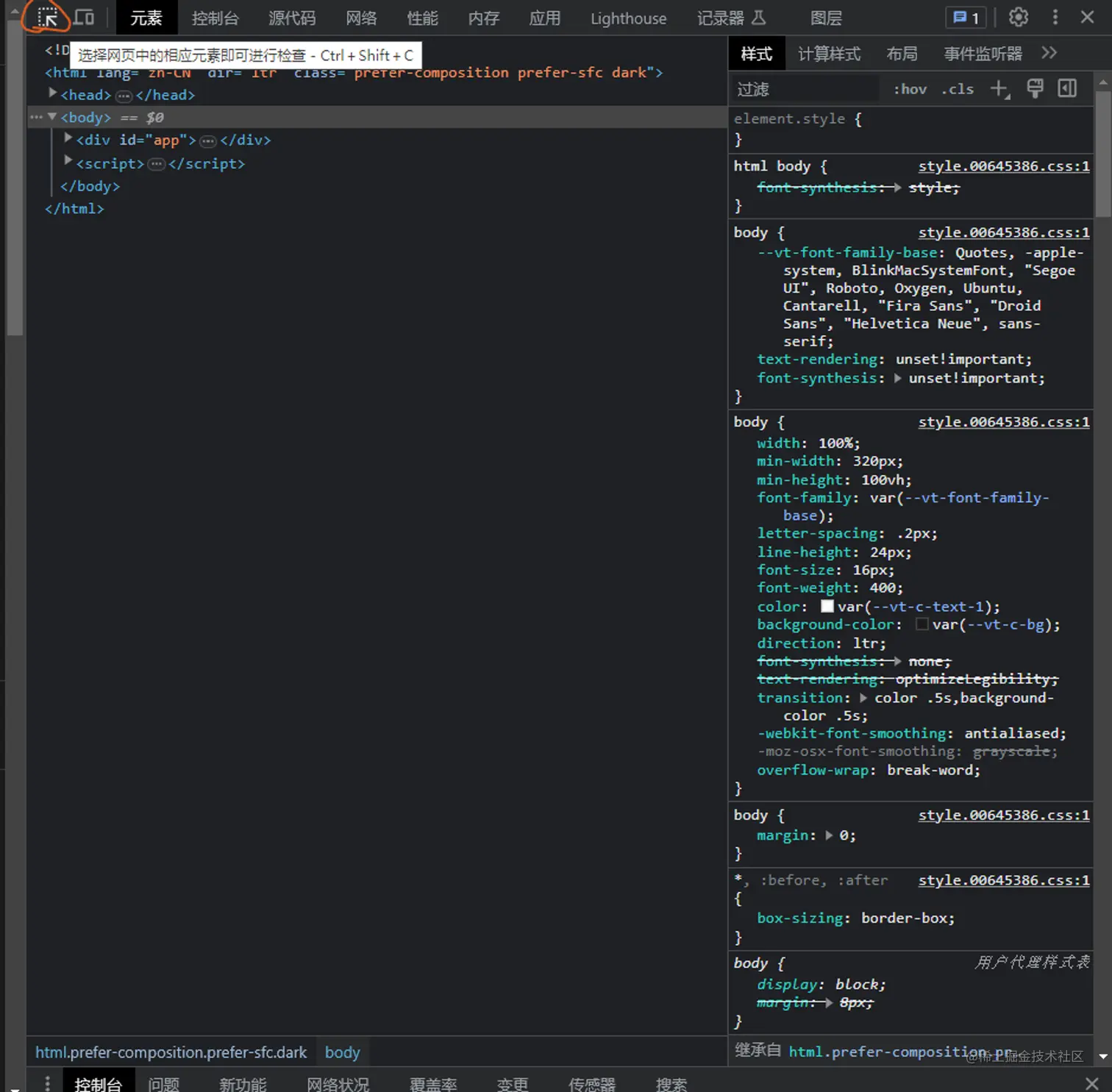The height and width of the screenshot is (1092, 1112).
Task: Open the bottom drawer three-dot menu
Action: coord(47,1083)
